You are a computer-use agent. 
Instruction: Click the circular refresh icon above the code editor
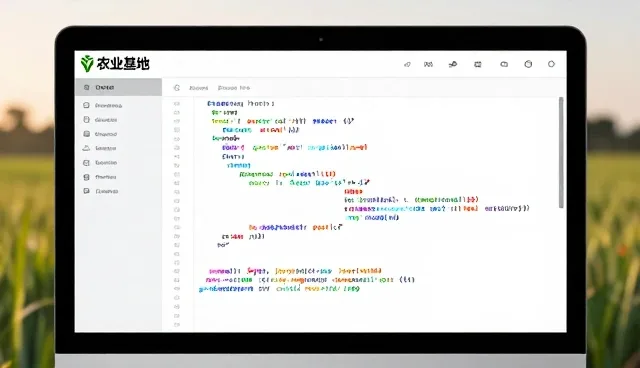point(177,88)
